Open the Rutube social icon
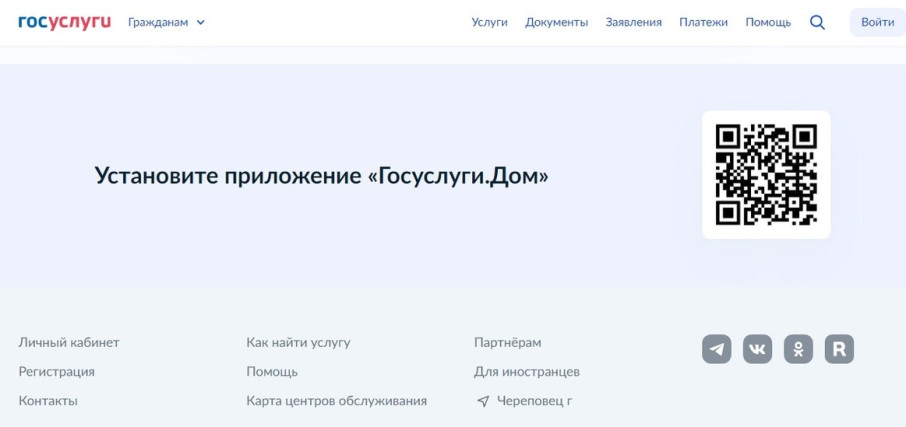 tap(840, 349)
